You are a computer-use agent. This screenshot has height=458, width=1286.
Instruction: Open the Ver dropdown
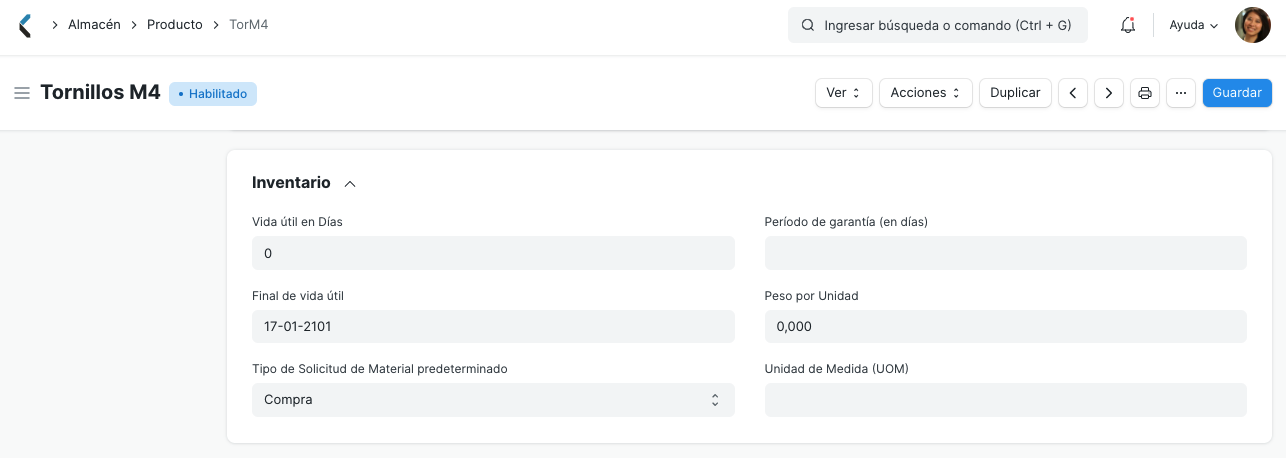pyautogui.click(x=844, y=93)
